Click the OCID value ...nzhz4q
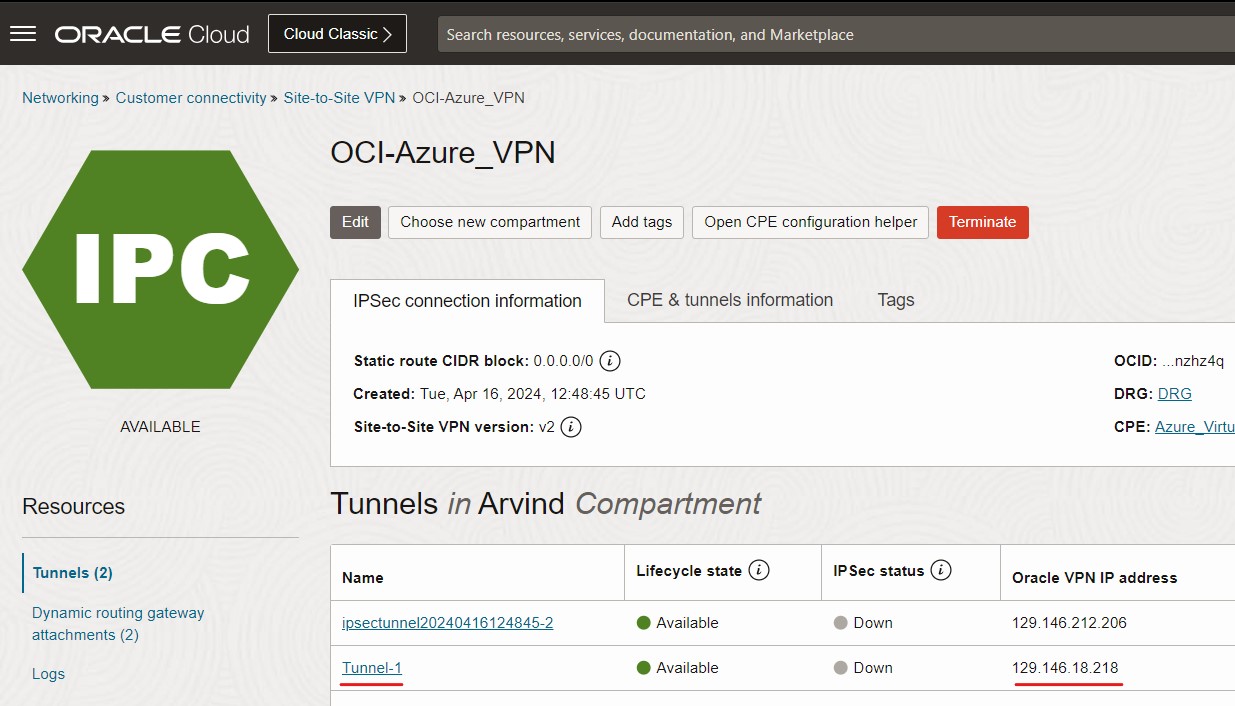 [1192, 361]
